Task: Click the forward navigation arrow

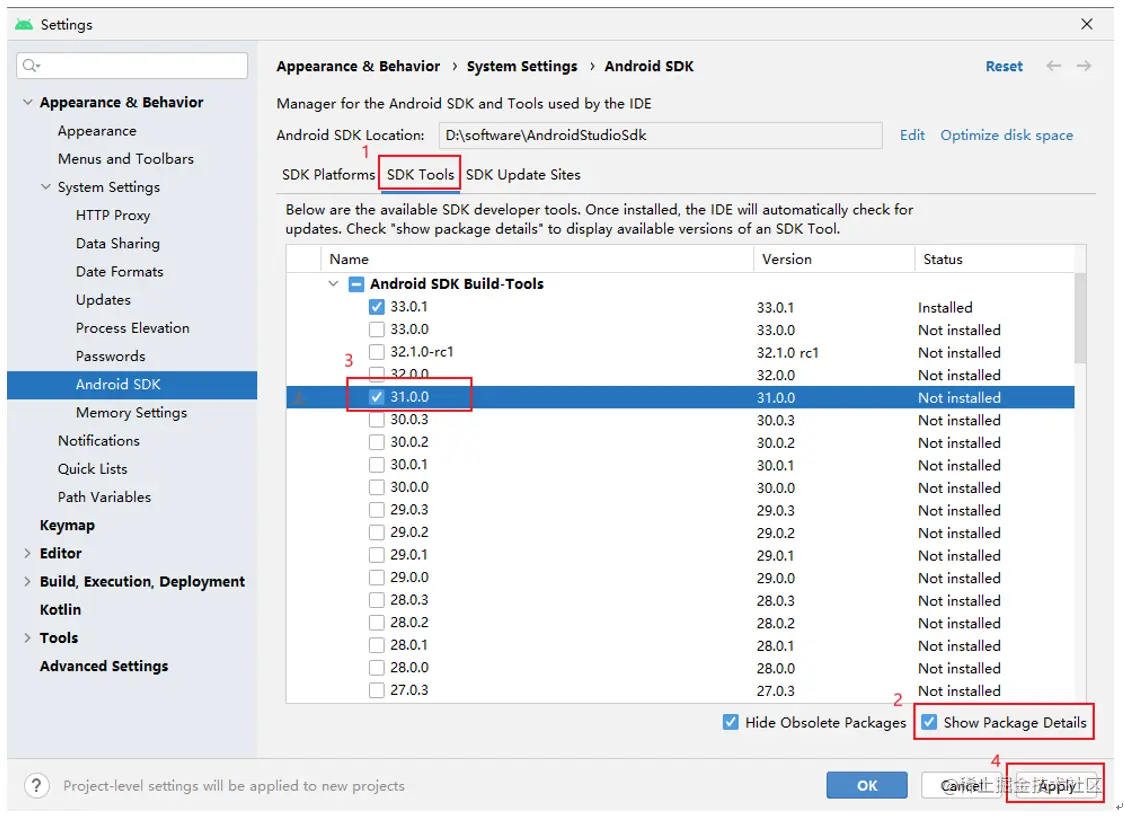Action: point(1084,66)
